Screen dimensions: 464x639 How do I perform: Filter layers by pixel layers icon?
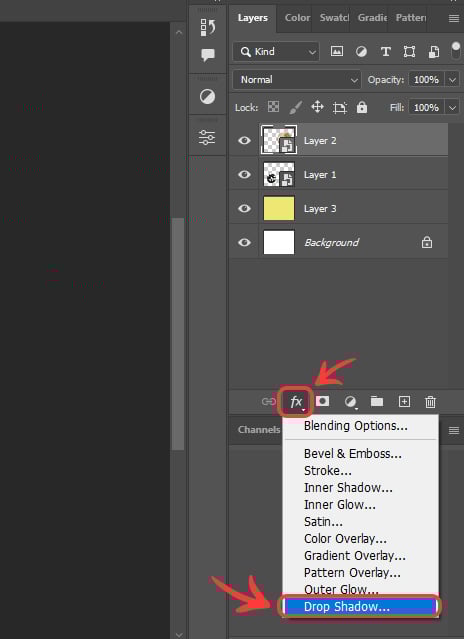click(336, 51)
